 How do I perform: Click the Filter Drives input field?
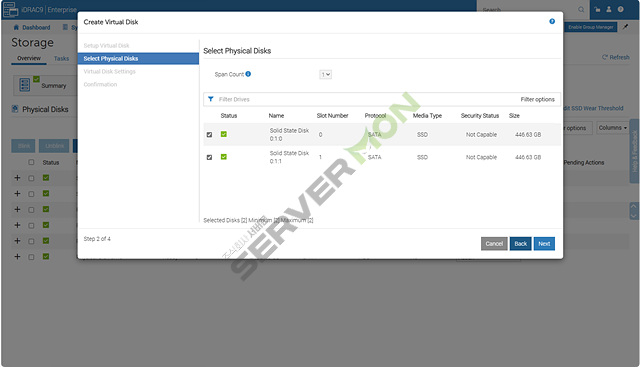[367, 99]
